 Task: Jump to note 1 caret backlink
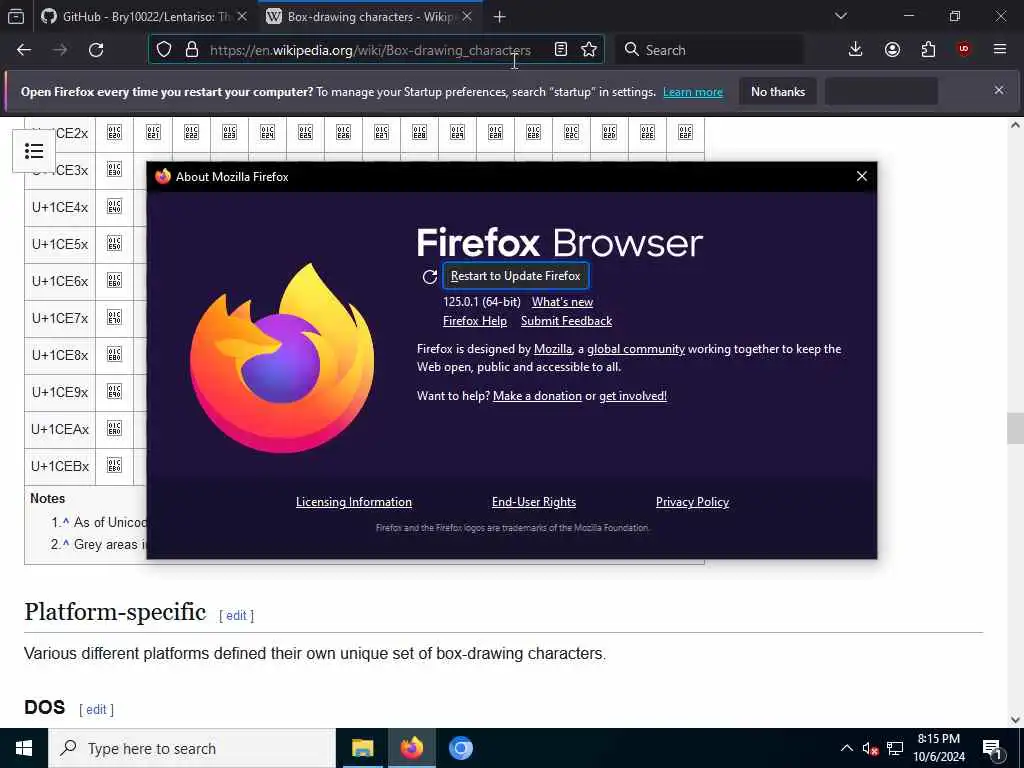pos(66,521)
